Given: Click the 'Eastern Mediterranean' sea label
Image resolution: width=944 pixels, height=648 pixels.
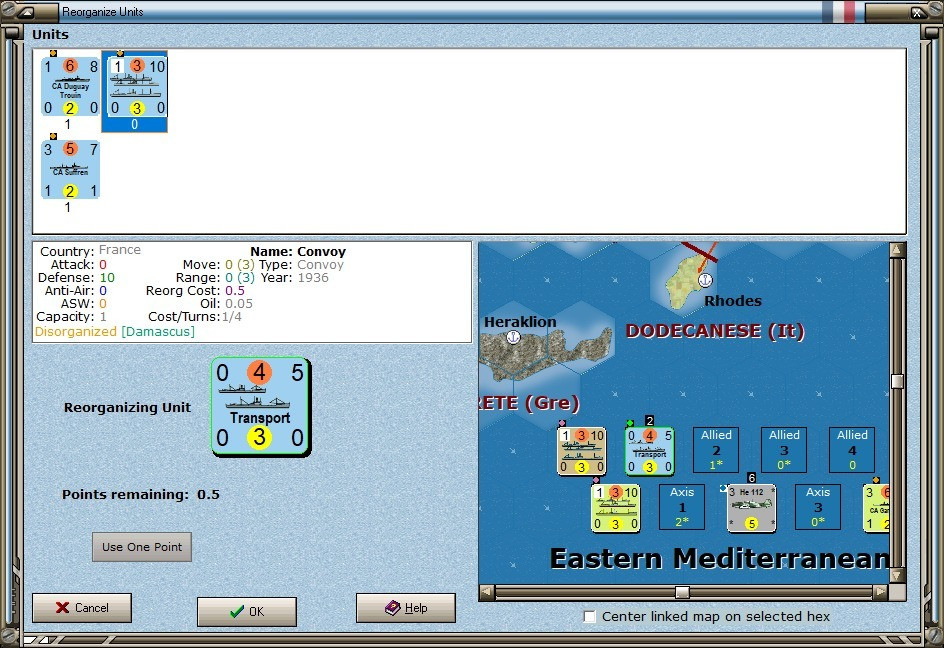Looking at the screenshot, I should point(720,559).
